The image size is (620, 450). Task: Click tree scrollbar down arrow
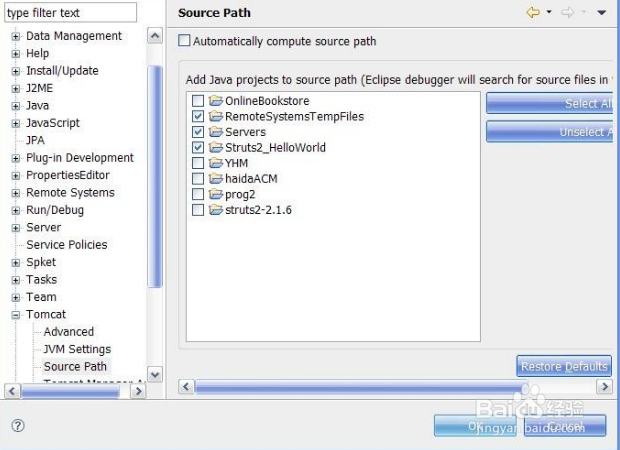(x=155, y=374)
